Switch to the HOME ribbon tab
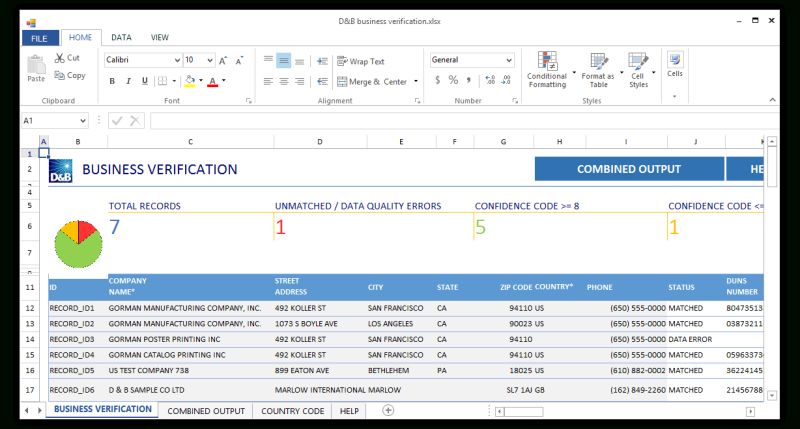The width and height of the screenshot is (800, 429). click(81, 38)
